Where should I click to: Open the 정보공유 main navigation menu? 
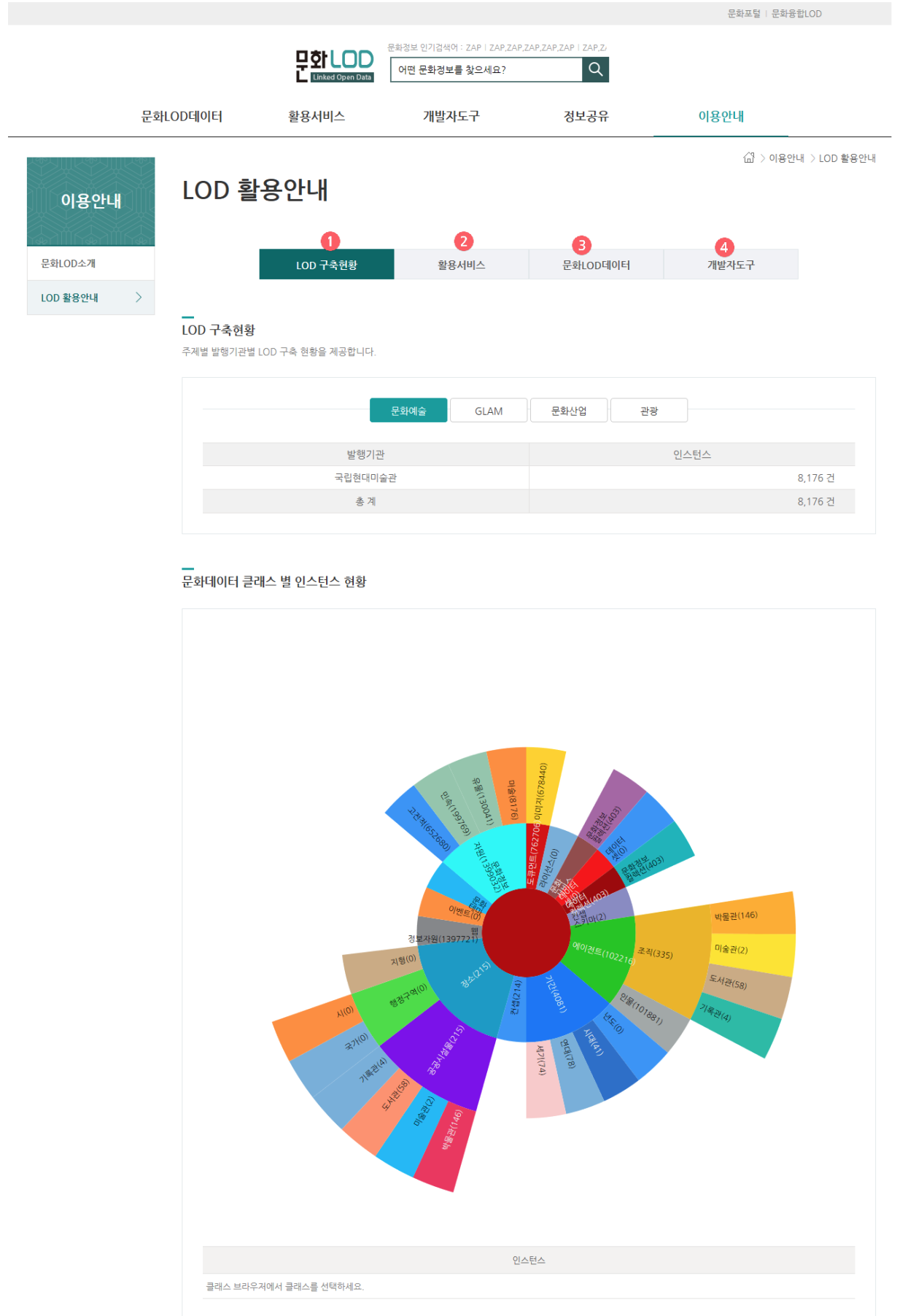(586, 116)
